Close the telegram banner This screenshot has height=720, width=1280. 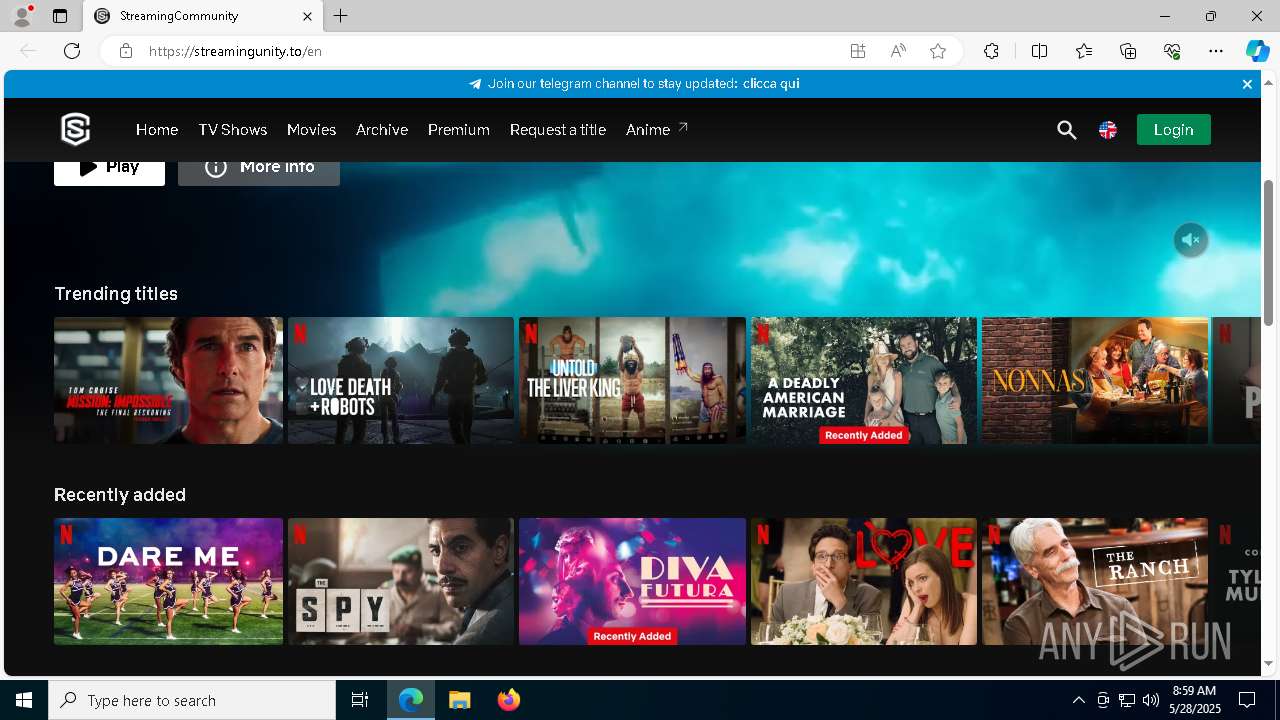pos(1247,84)
